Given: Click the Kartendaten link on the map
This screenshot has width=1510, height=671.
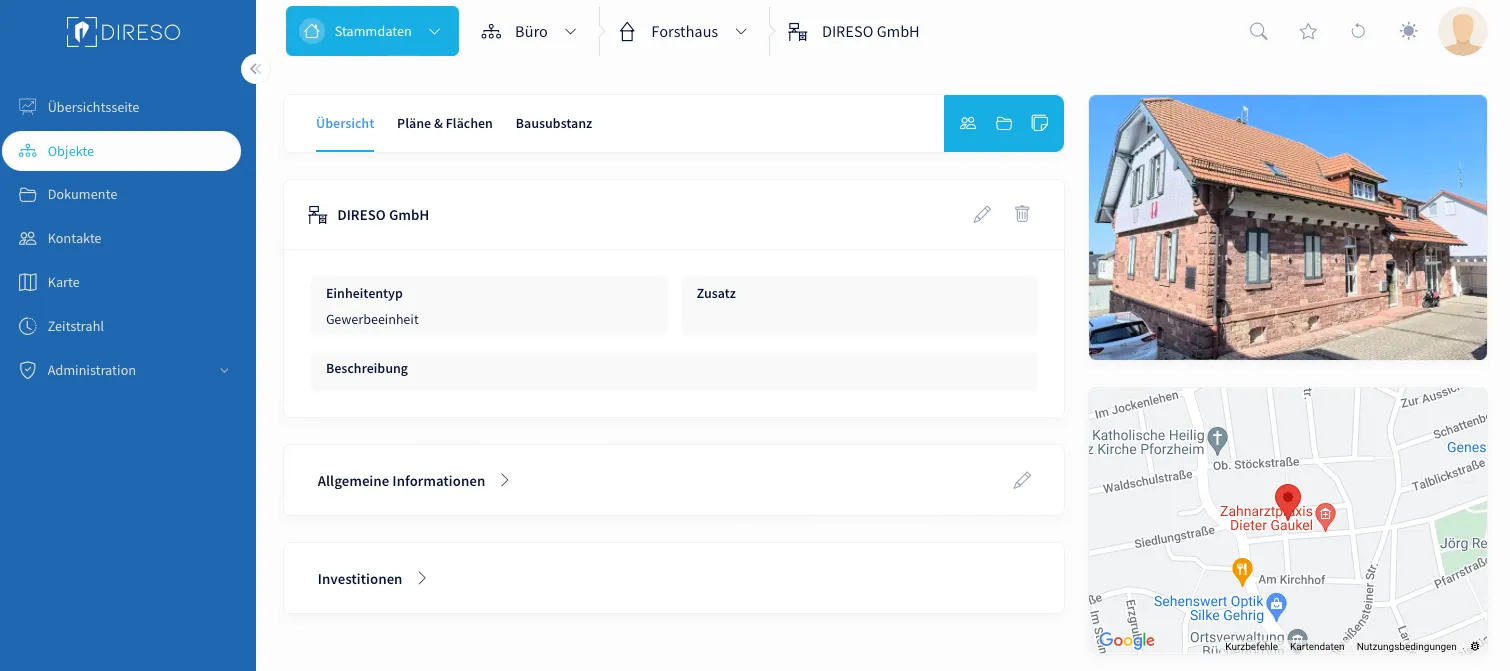Looking at the screenshot, I should tap(1317, 647).
